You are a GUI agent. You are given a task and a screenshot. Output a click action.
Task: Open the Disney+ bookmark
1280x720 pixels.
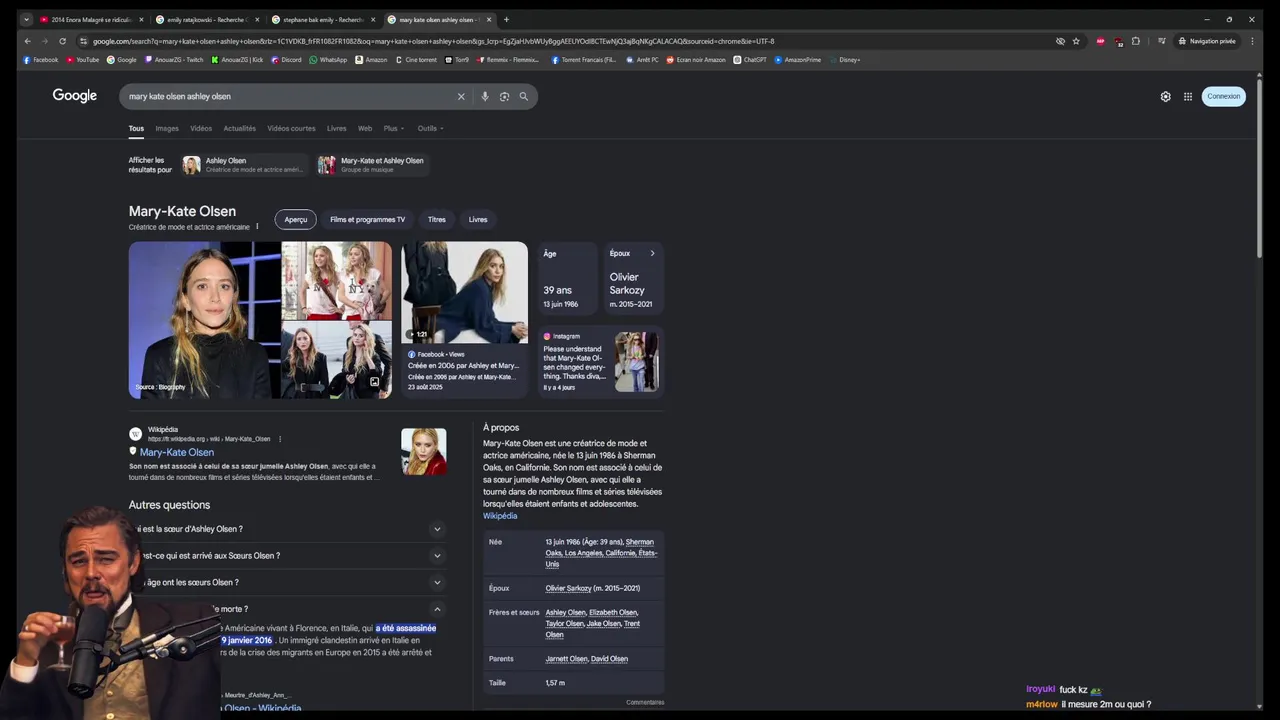pos(844,60)
